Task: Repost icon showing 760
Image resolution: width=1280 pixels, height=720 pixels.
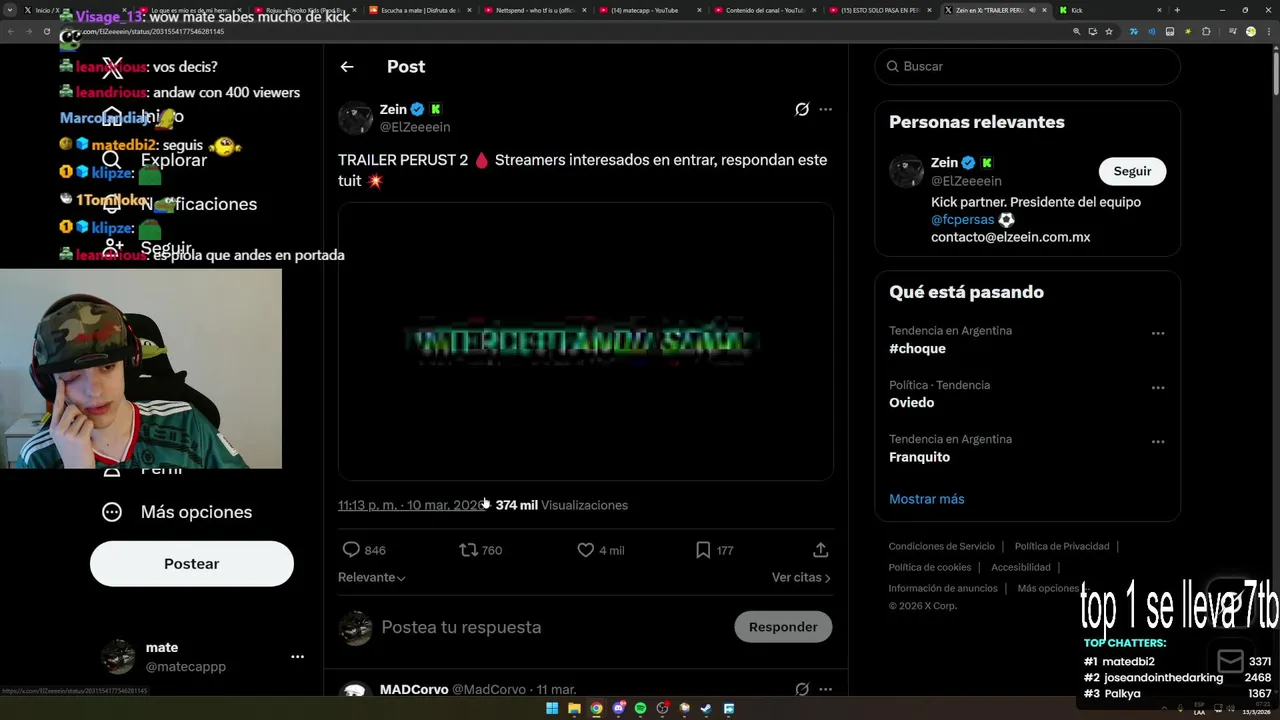Action: pos(468,550)
